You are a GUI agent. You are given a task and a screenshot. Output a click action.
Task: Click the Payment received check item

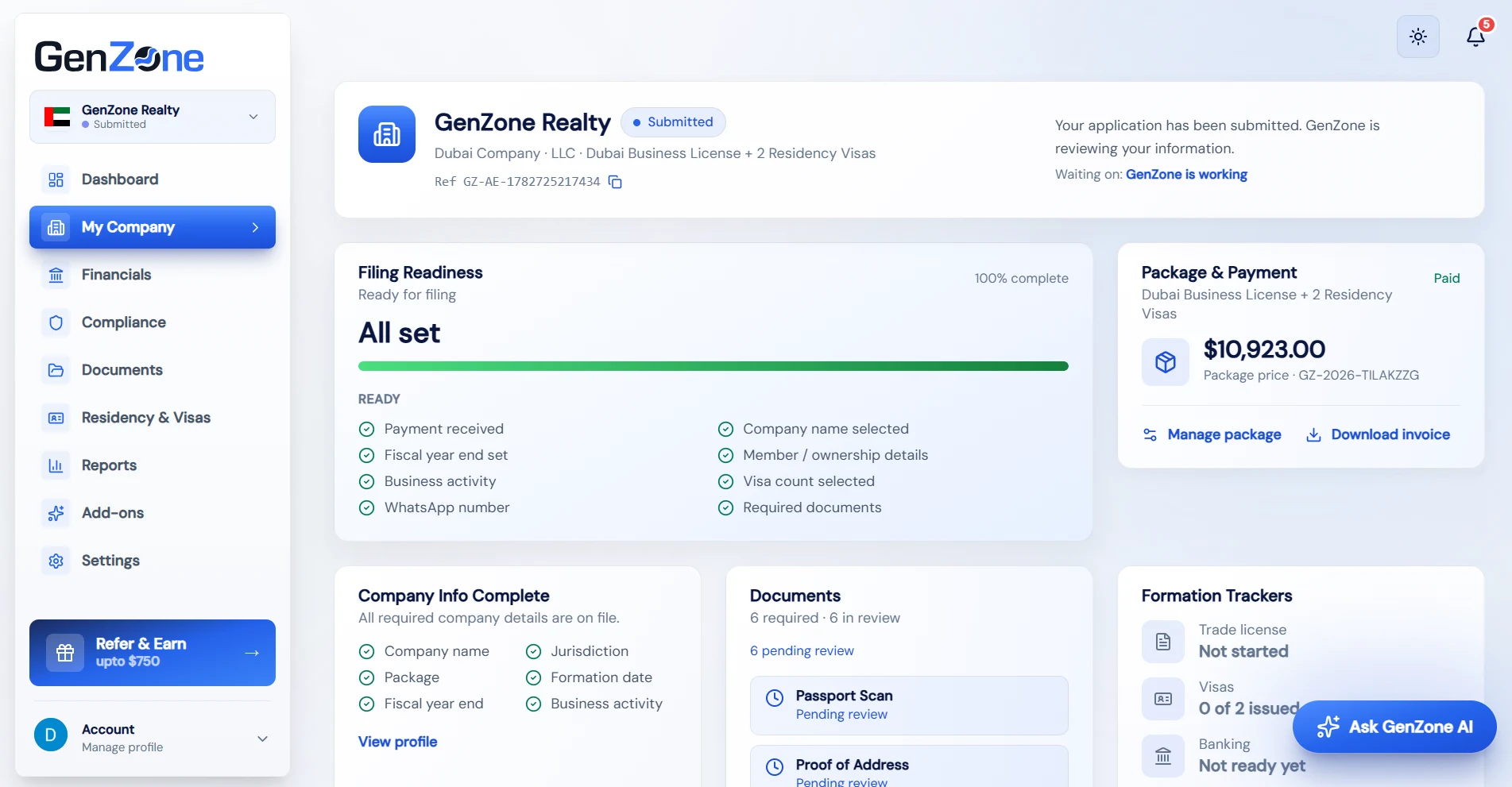[431, 429]
